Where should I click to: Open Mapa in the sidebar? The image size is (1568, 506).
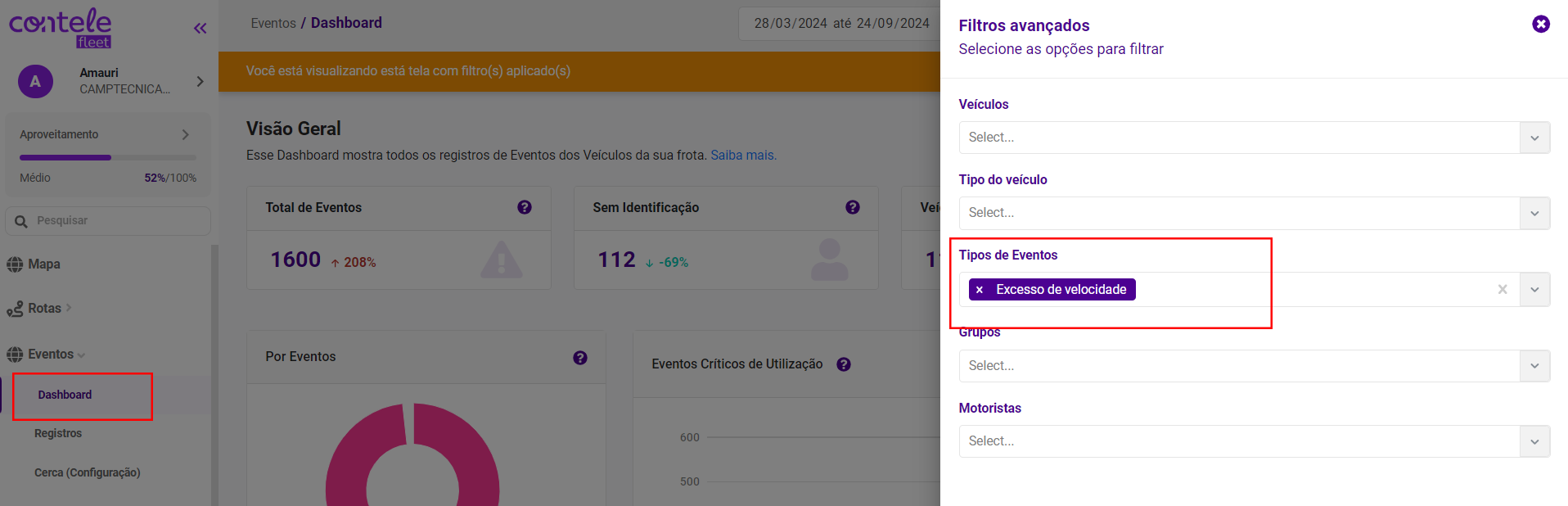pyautogui.click(x=44, y=264)
